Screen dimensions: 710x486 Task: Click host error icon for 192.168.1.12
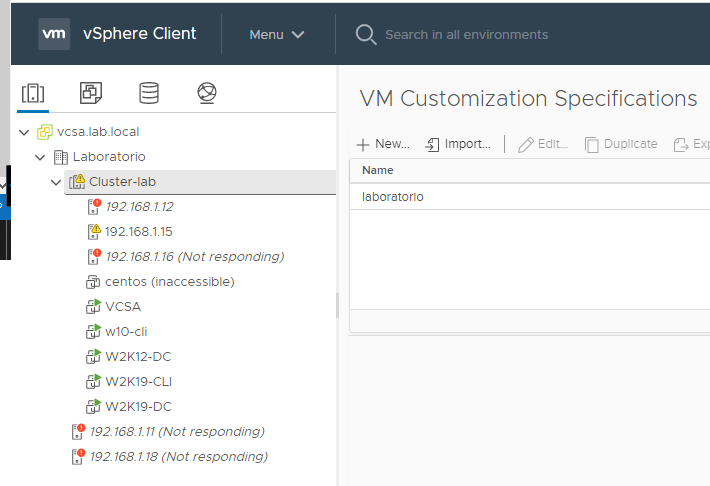coord(94,207)
